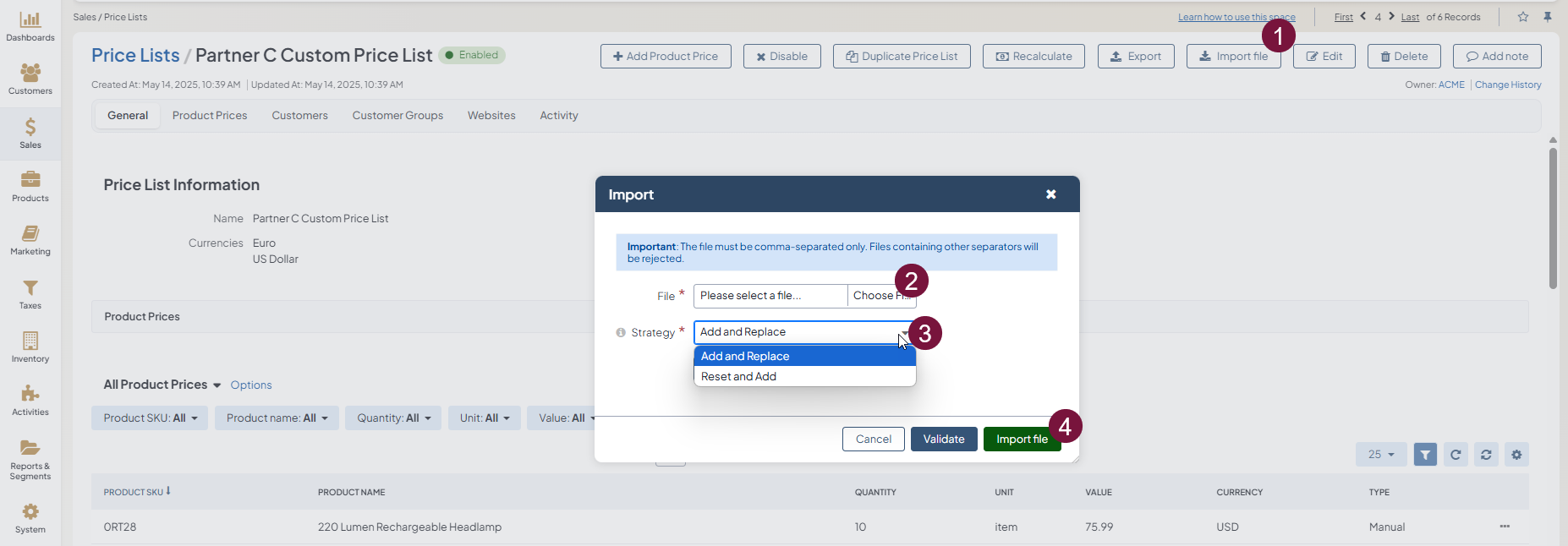Open the Customers sidebar section
This screenshot has width=1568, height=546.
30,79
